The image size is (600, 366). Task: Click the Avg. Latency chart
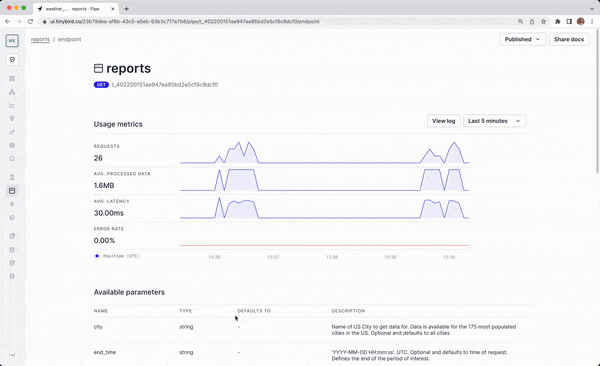[x=324, y=208]
